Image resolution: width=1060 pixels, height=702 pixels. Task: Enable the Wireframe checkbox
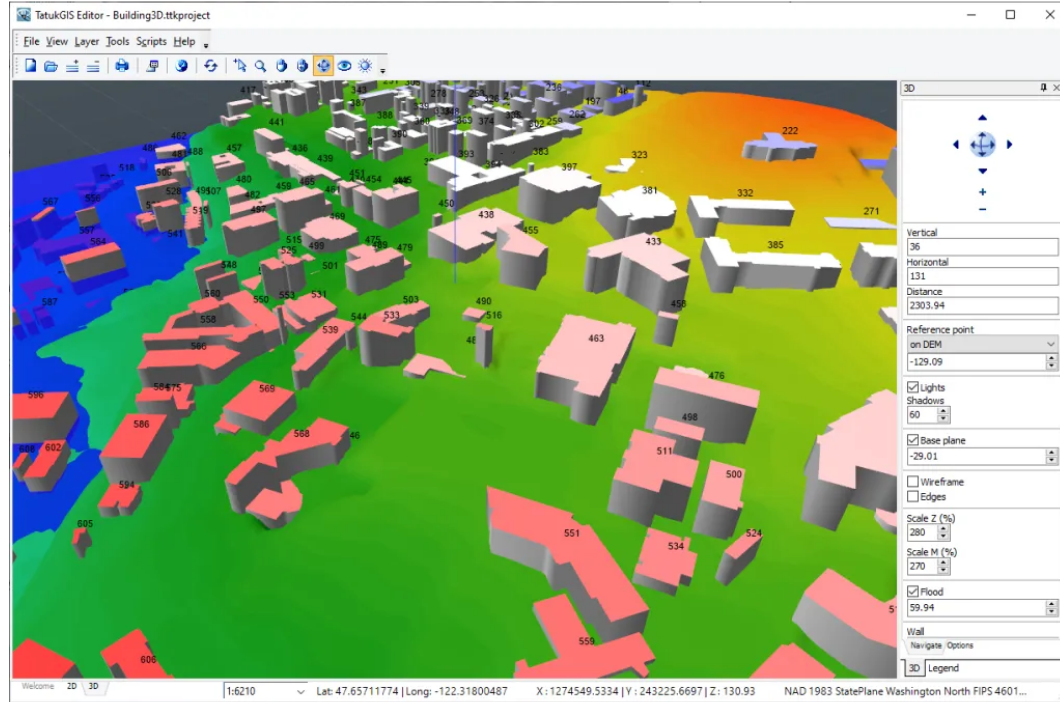coord(912,482)
